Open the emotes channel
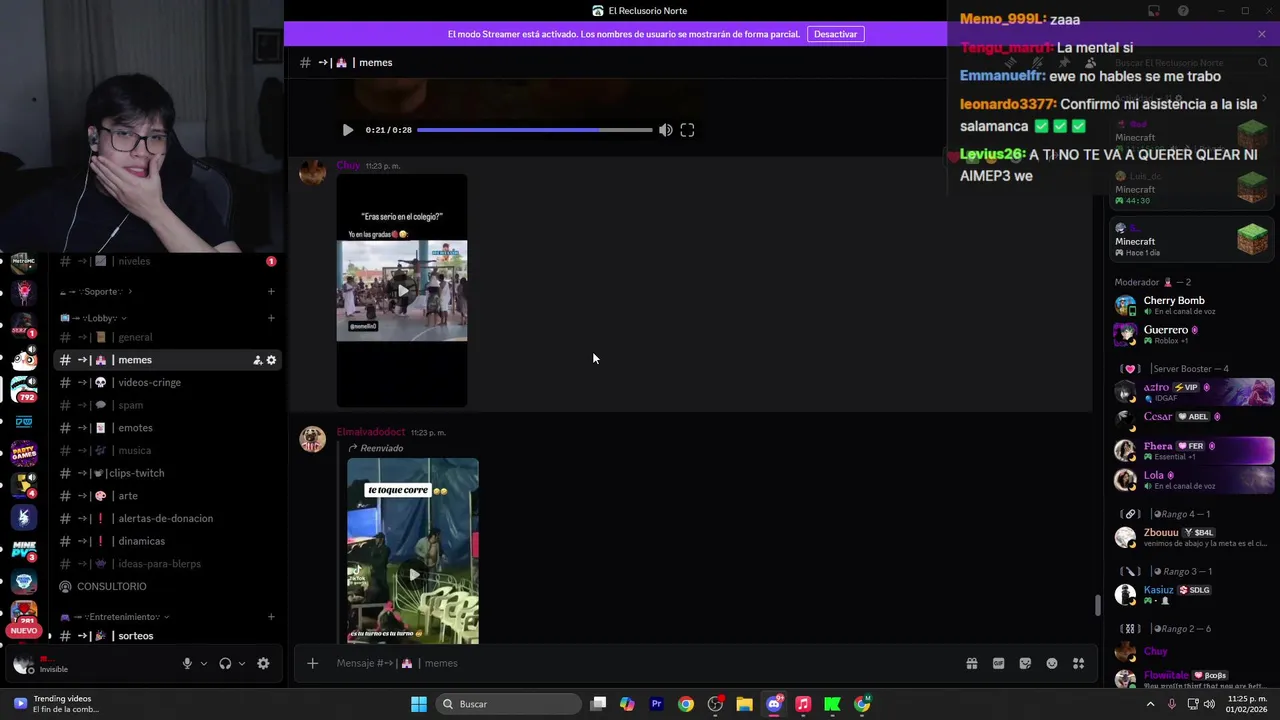Image resolution: width=1280 pixels, height=720 pixels. pos(167,428)
